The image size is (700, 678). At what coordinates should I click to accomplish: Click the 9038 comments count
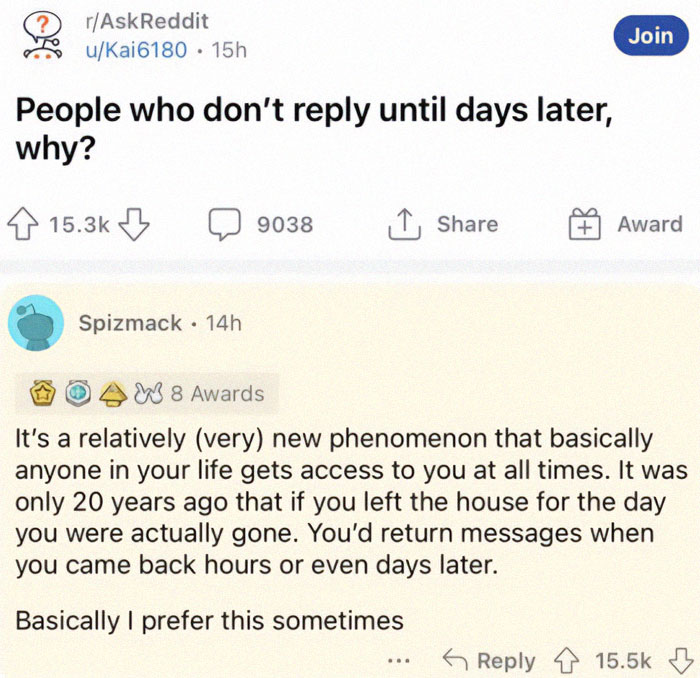point(285,225)
